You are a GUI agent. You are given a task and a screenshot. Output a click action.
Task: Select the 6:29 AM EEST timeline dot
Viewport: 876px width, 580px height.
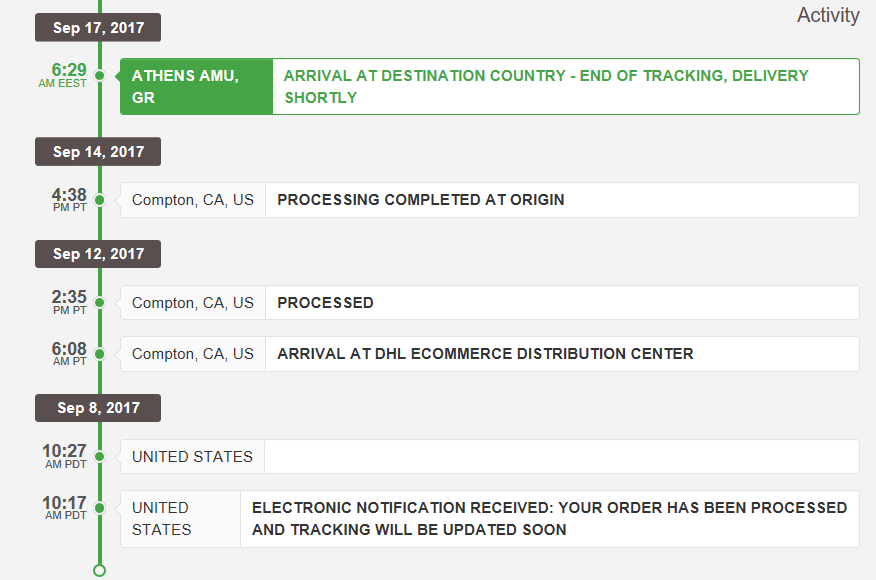pyautogui.click(x=99, y=75)
